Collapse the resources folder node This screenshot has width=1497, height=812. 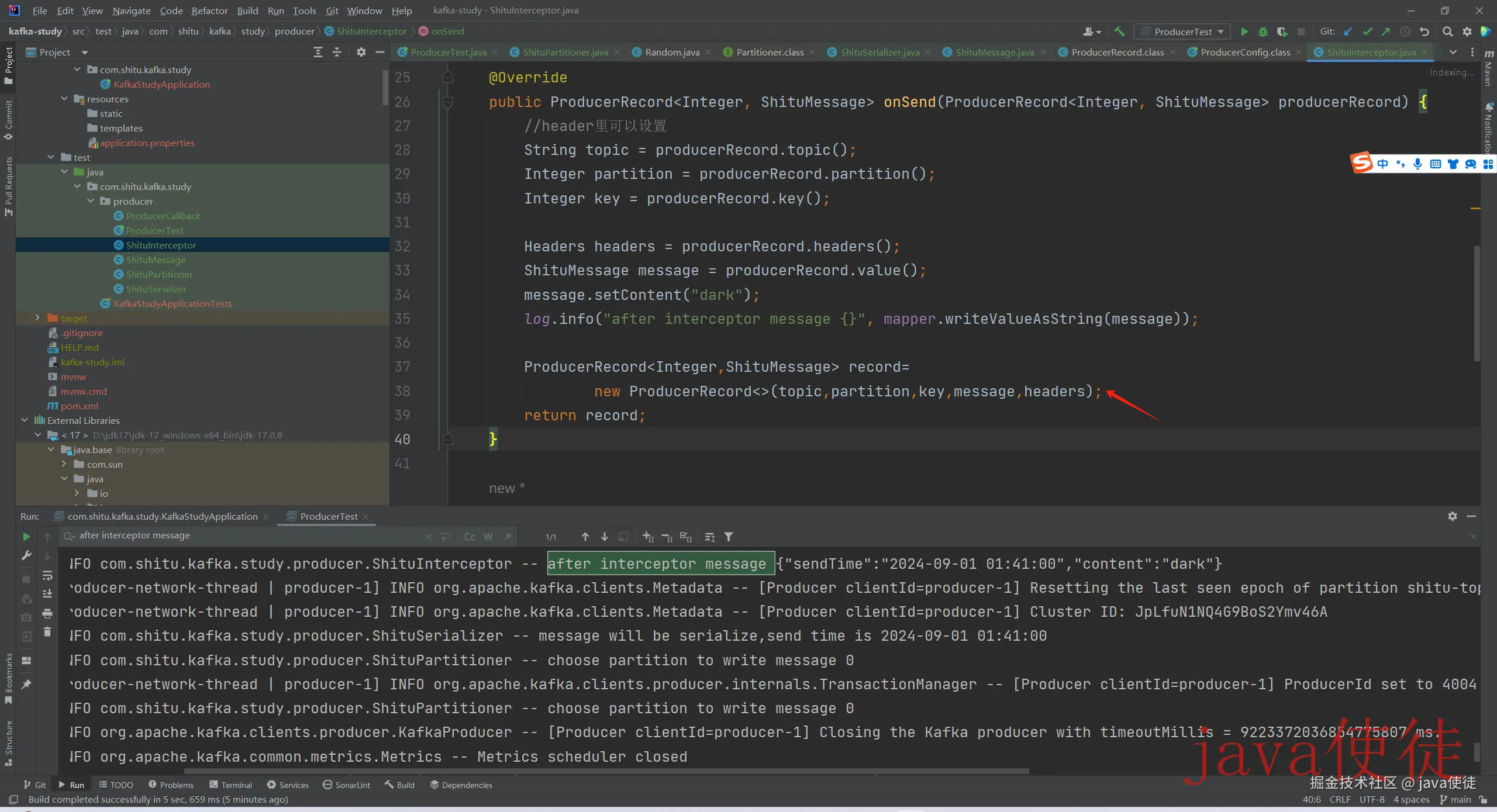[x=64, y=99]
